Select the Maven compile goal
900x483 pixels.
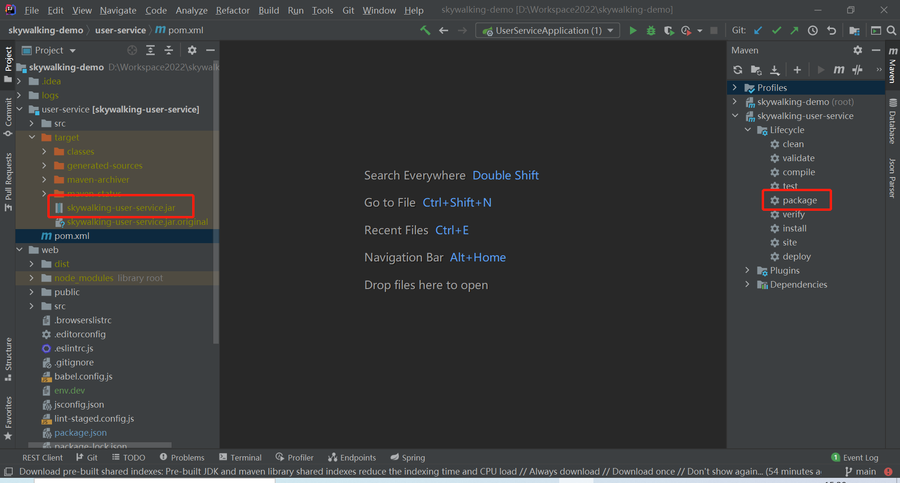798,172
